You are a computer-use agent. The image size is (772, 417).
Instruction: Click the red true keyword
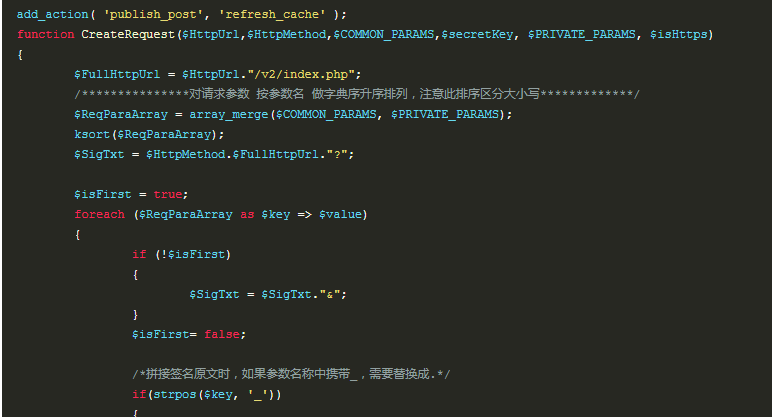click(167, 194)
